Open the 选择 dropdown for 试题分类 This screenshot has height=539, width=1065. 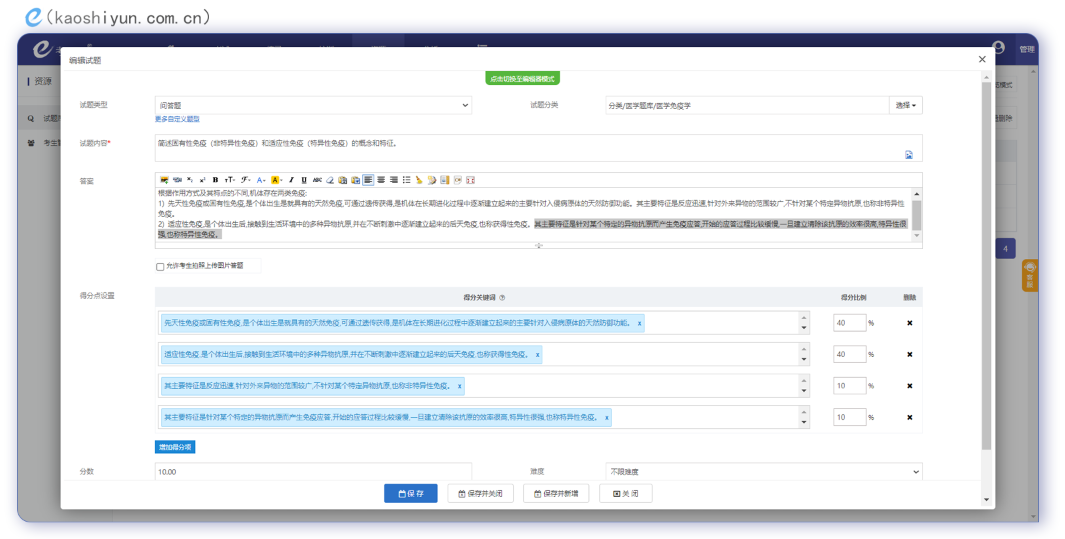(905, 105)
